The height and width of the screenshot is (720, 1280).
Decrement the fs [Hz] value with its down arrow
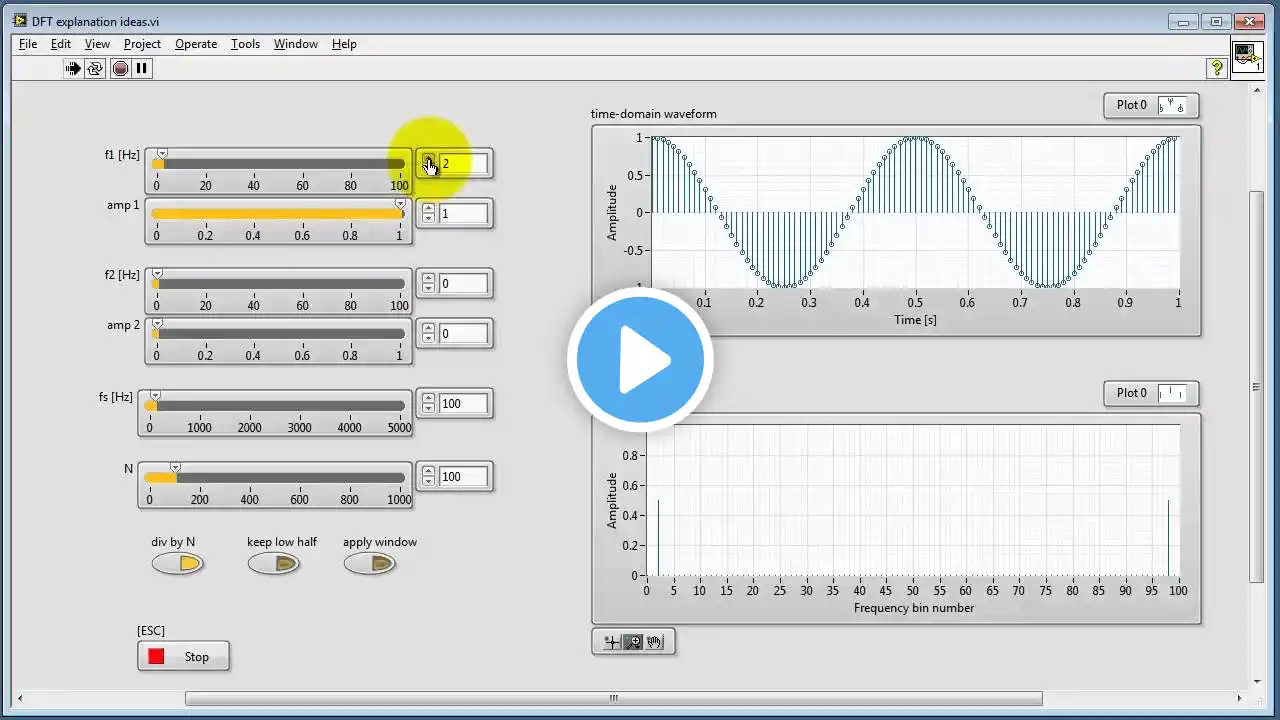428,408
